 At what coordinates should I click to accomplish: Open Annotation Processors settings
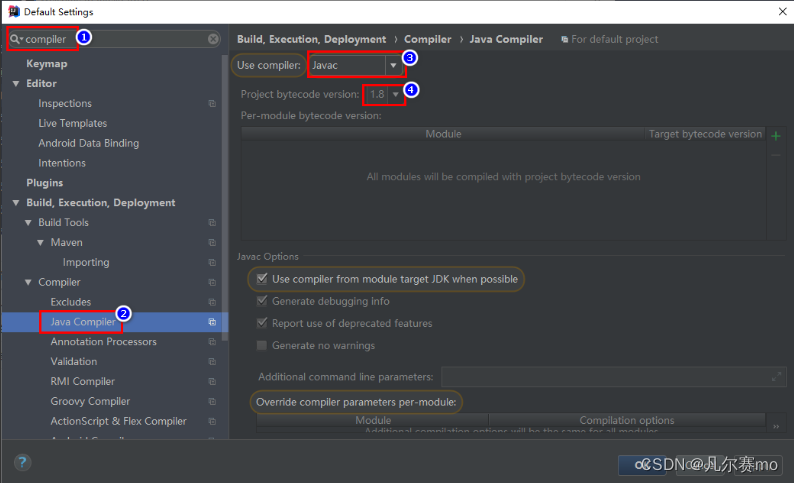(x=103, y=342)
